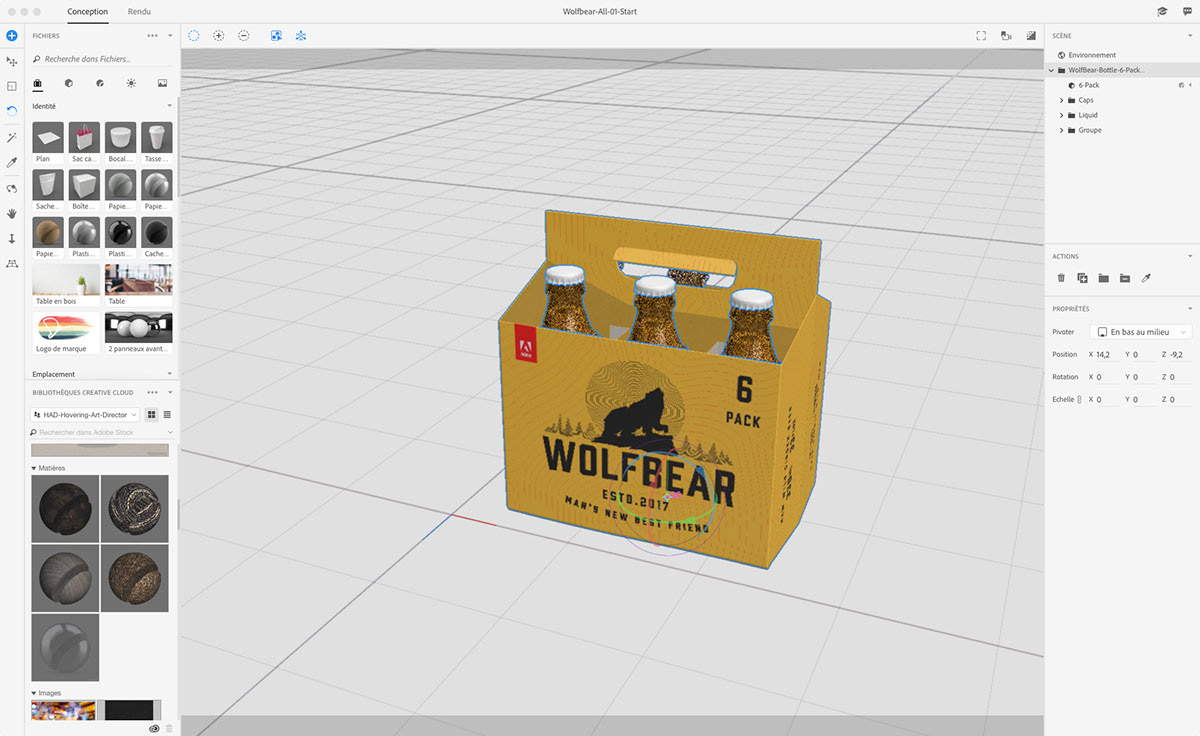Viewport: 1200px width, 736px height.
Task: Select the Table background image thumbnail
Action: (x=138, y=286)
